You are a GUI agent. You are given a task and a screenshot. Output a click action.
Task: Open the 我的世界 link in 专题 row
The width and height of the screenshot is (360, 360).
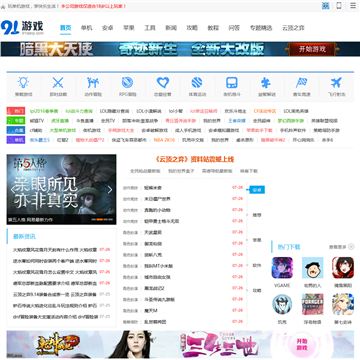point(212,121)
